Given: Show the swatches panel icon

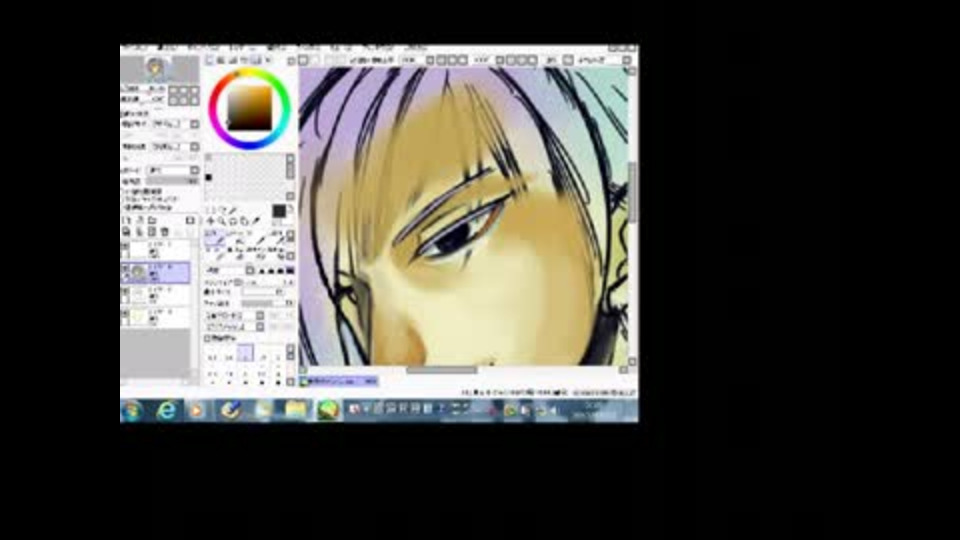Looking at the screenshot, I should point(256,60).
